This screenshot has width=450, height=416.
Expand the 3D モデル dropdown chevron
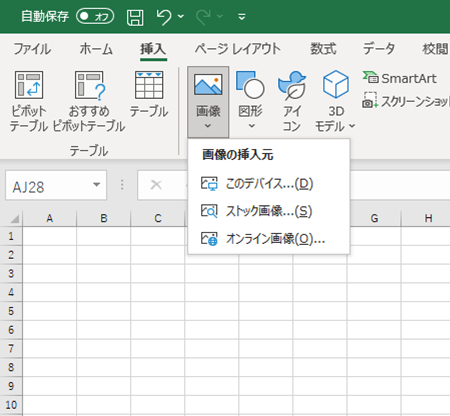(352, 126)
